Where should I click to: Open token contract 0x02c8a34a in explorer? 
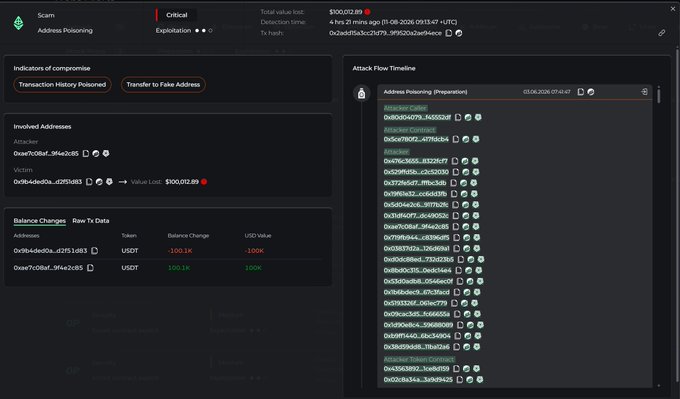pos(470,379)
